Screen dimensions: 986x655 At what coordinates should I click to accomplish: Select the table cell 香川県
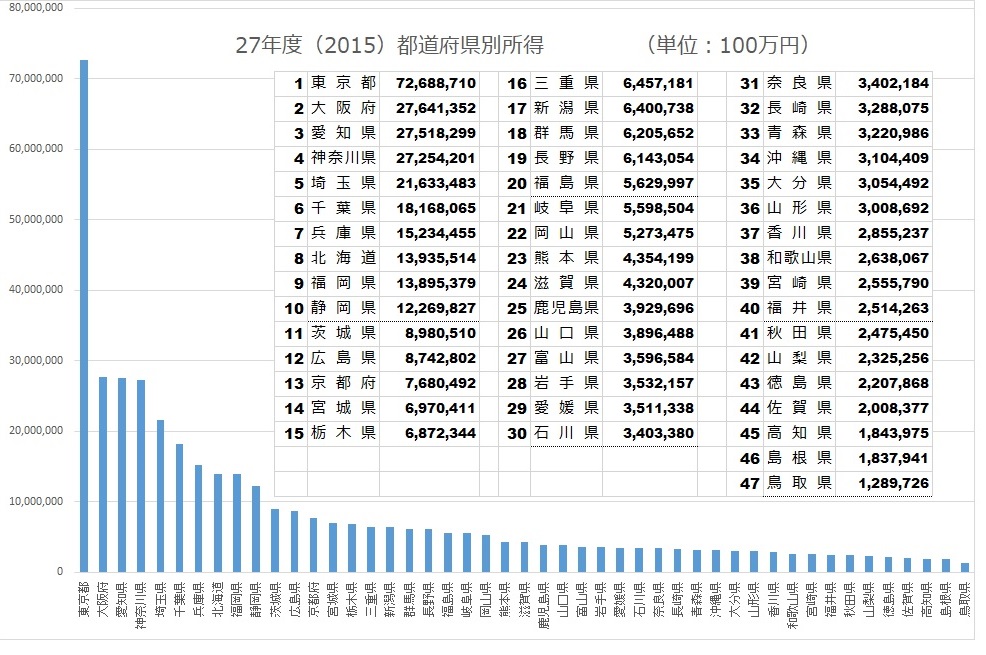point(799,233)
